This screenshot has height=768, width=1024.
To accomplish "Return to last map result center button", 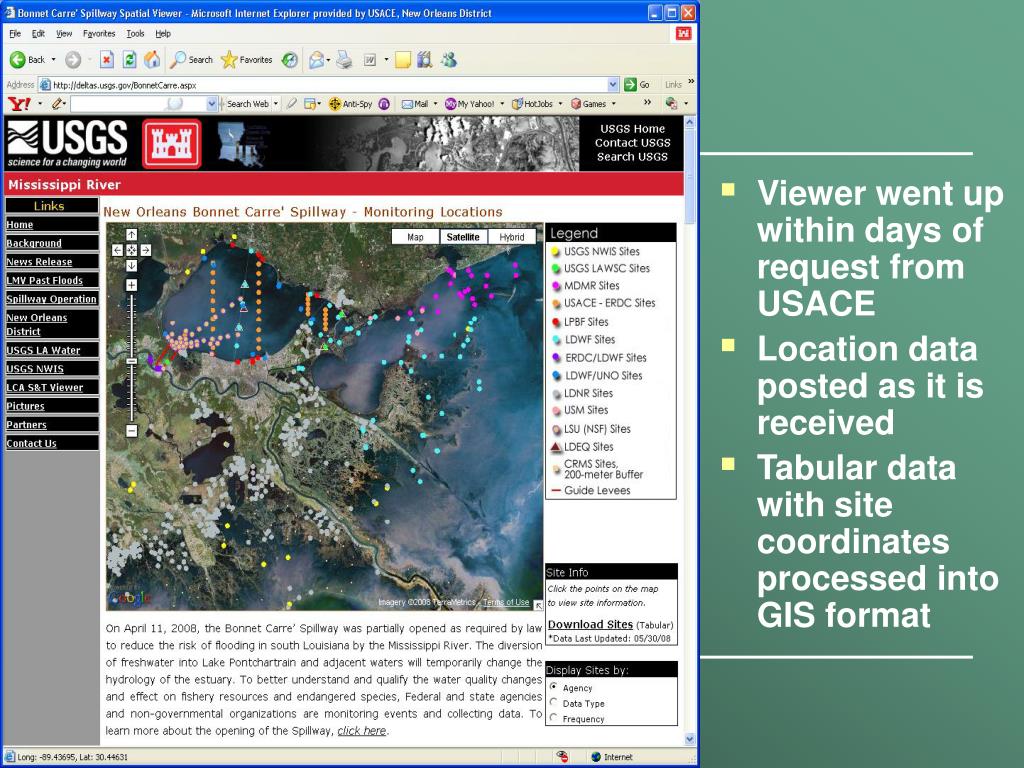I will [x=131, y=250].
